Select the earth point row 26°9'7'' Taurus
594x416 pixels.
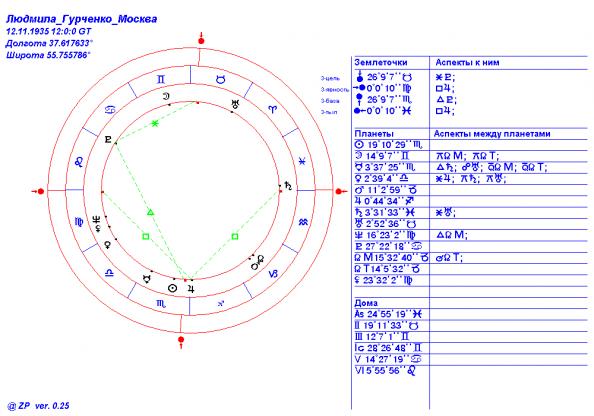point(384,77)
